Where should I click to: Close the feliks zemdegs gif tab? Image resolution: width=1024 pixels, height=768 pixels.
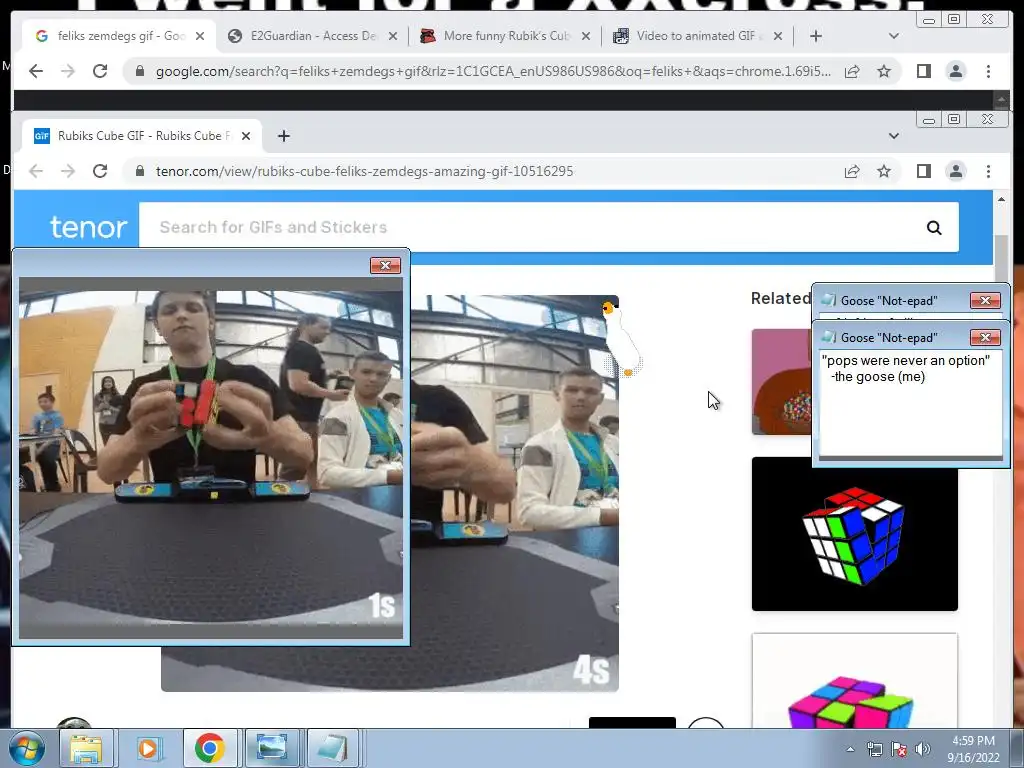click(200, 36)
